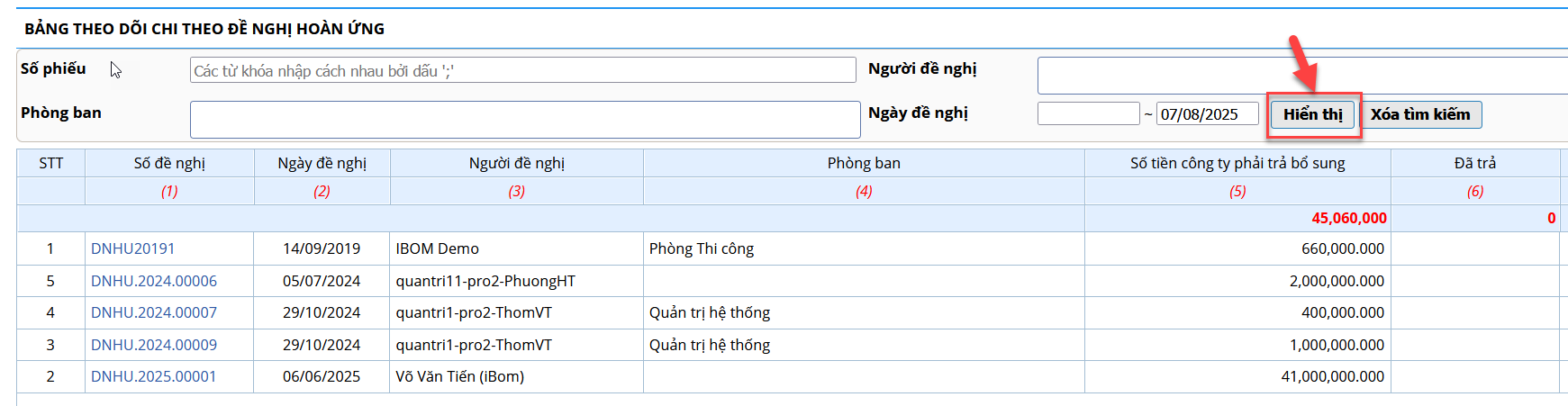
Task: Click the Đã trả column header
Action: point(1475,163)
